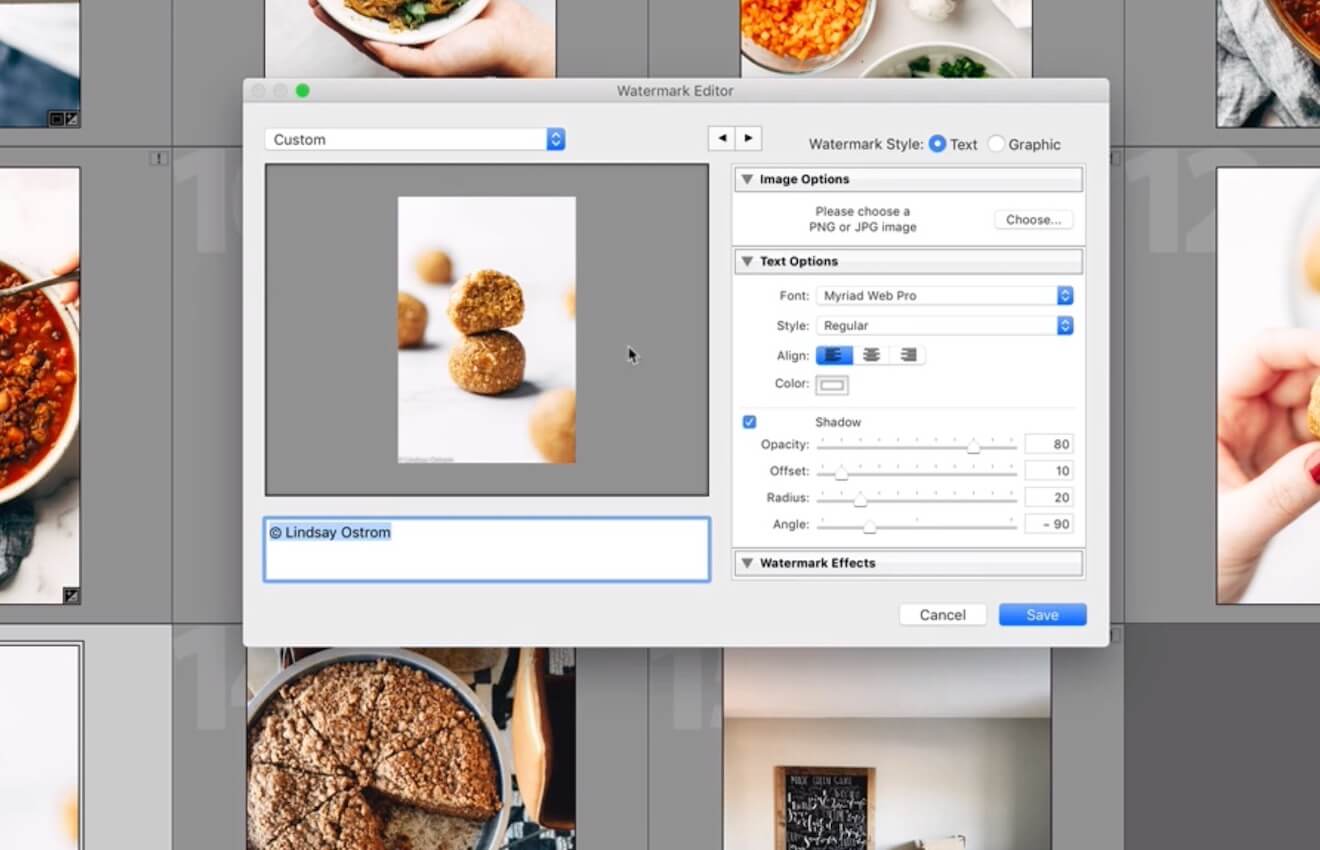Select left text alignment

(x=833, y=355)
